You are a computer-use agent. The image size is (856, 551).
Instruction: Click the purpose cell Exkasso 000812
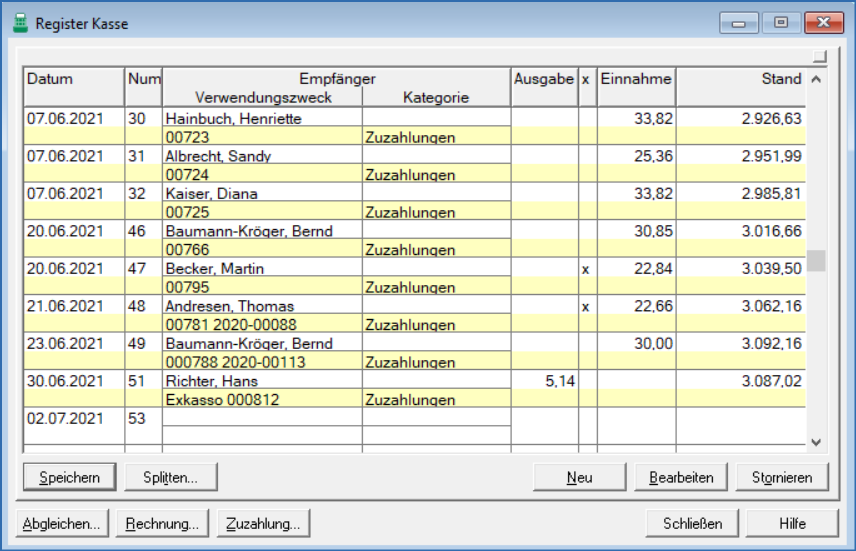[262, 399]
